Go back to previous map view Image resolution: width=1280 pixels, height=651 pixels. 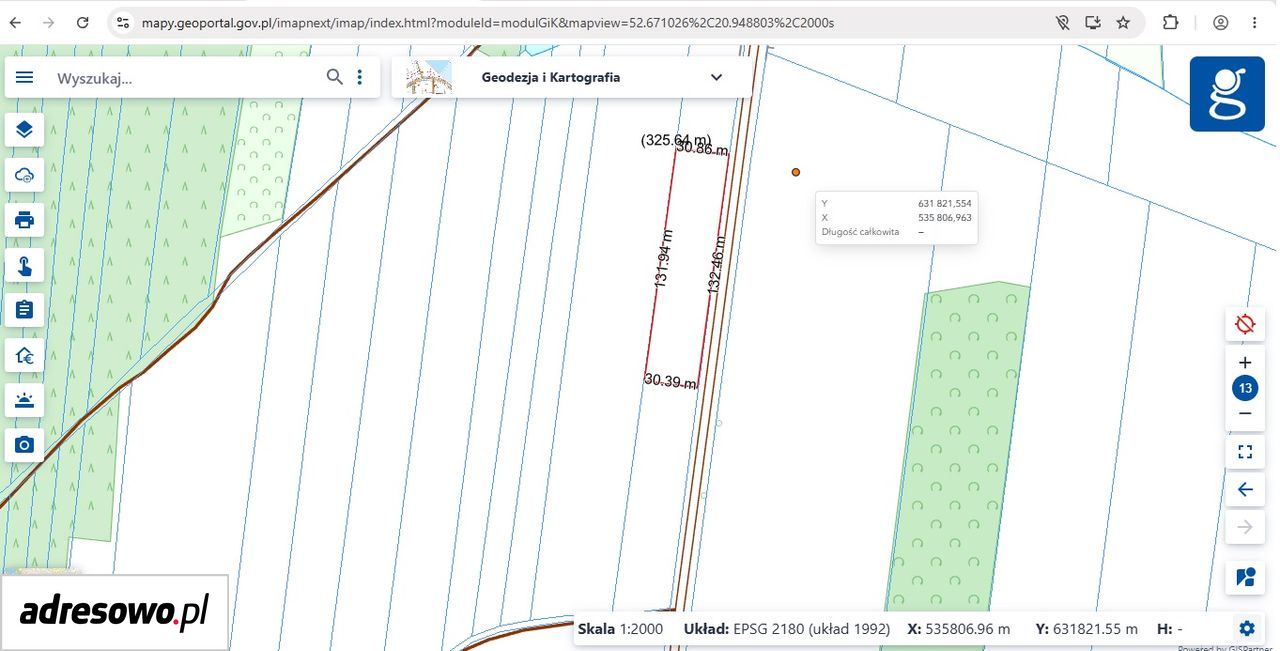point(1245,490)
